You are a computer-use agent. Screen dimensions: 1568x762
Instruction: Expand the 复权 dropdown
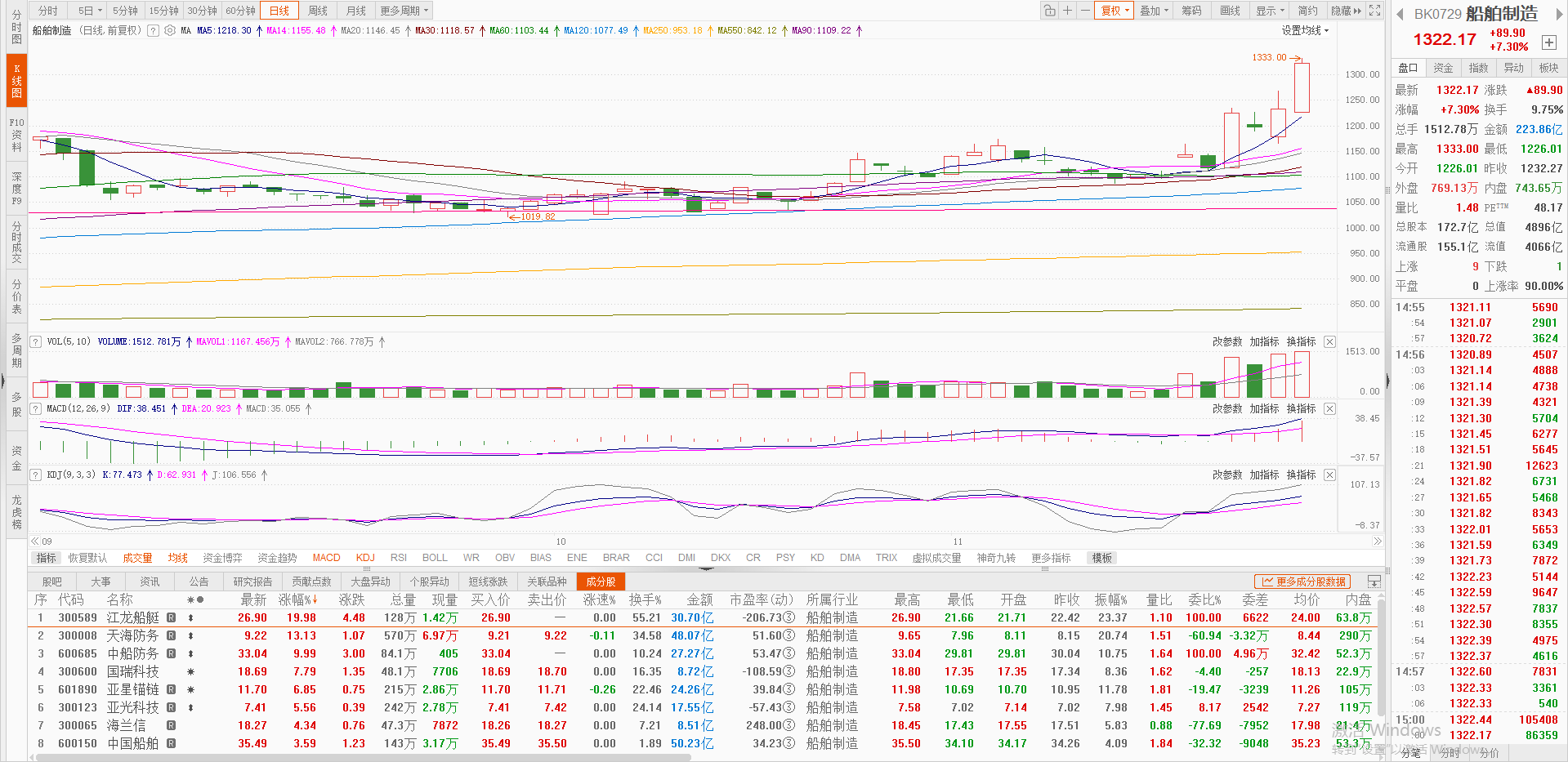pos(1115,11)
